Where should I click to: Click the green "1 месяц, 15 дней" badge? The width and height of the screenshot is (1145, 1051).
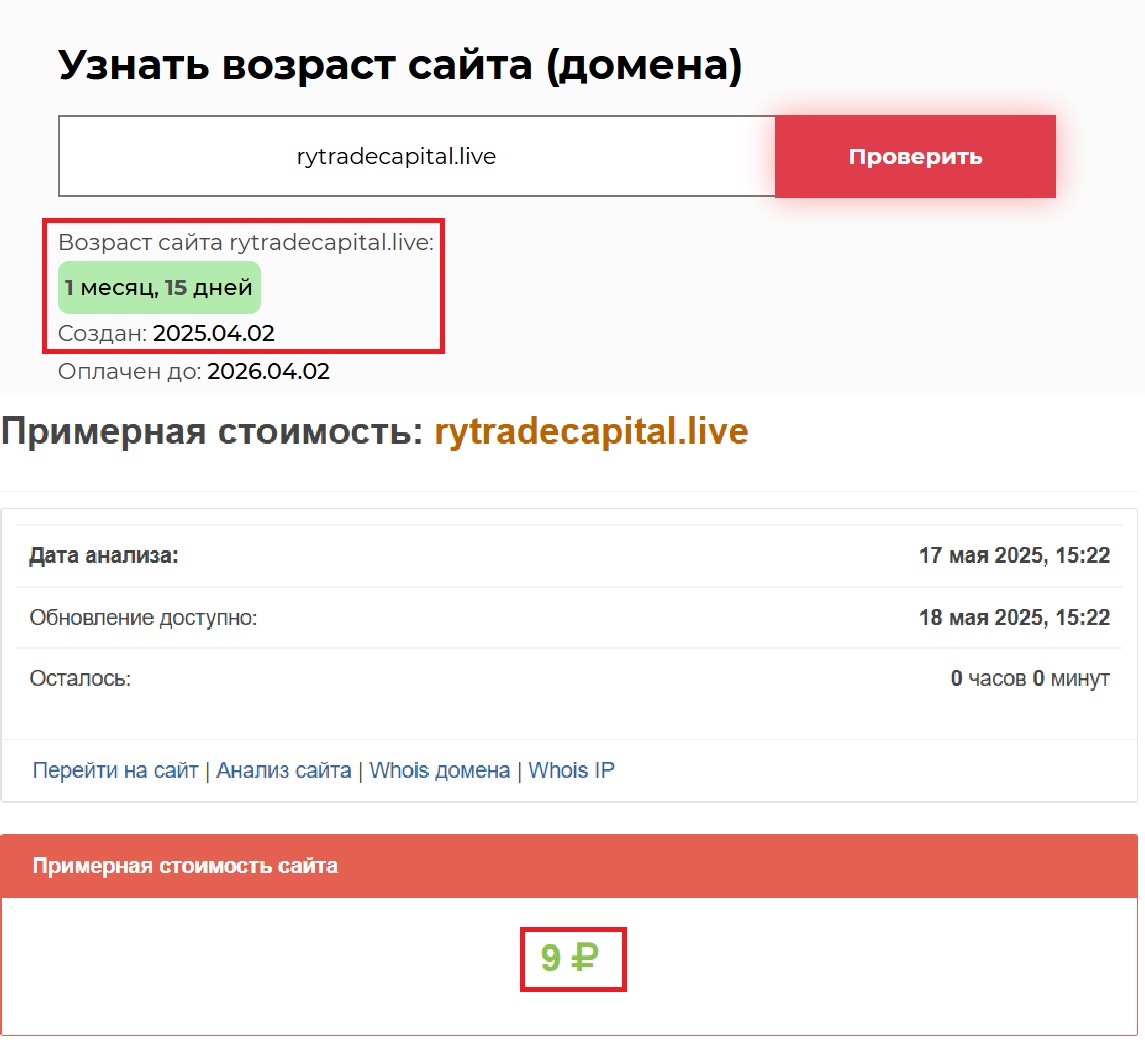[159, 288]
